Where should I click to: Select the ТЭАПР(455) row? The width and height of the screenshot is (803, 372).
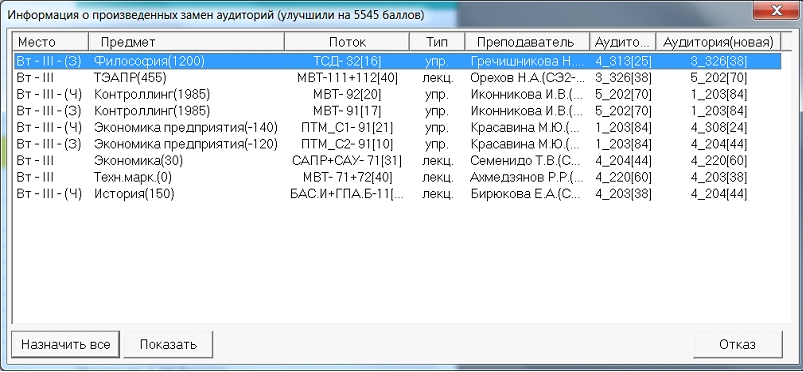(397, 78)
